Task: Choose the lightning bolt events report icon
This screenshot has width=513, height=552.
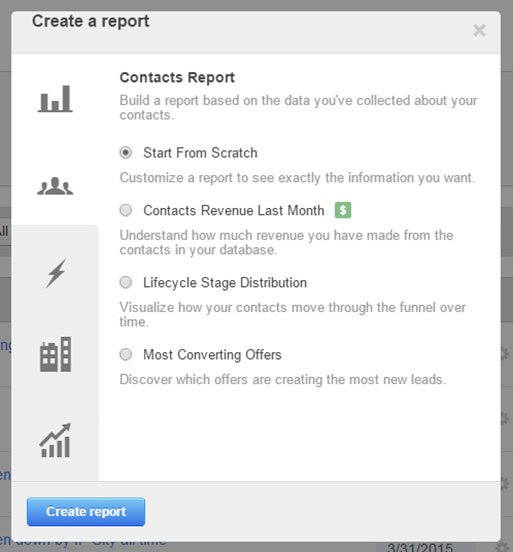Action: tap(56, 273)
